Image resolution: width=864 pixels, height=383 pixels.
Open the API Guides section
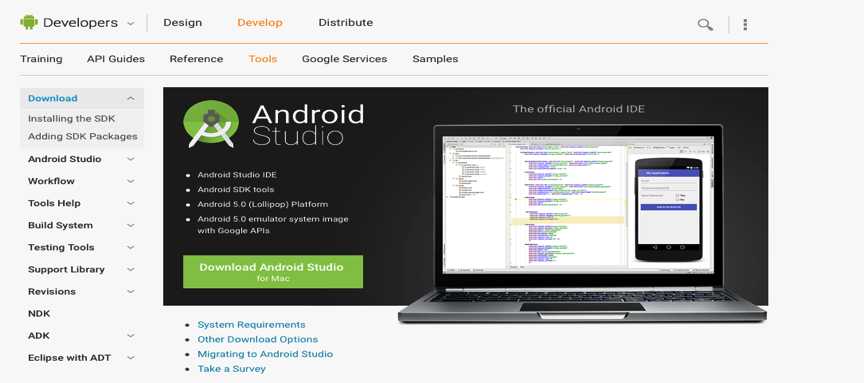(x=116, y=59)
